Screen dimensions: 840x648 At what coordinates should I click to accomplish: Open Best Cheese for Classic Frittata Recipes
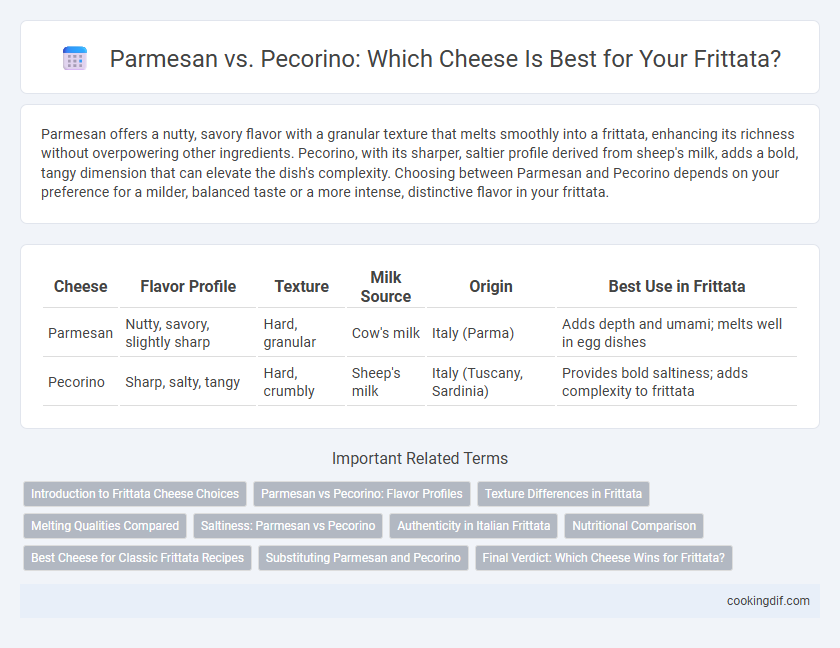[137, 557]
